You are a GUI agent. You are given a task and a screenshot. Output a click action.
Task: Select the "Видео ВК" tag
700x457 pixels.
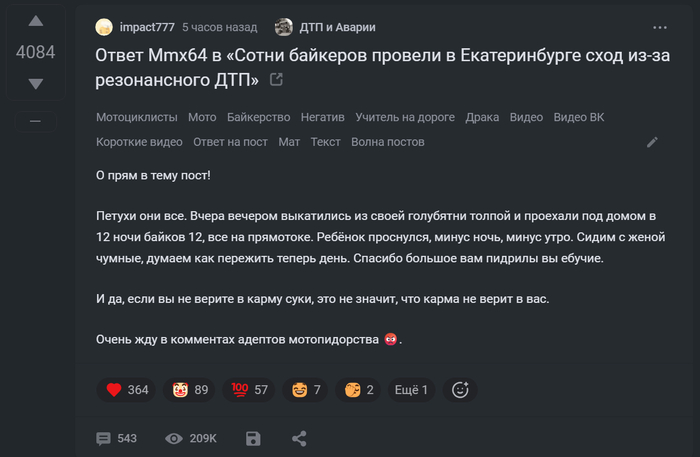pyautogui.click(x=579, y=117)
